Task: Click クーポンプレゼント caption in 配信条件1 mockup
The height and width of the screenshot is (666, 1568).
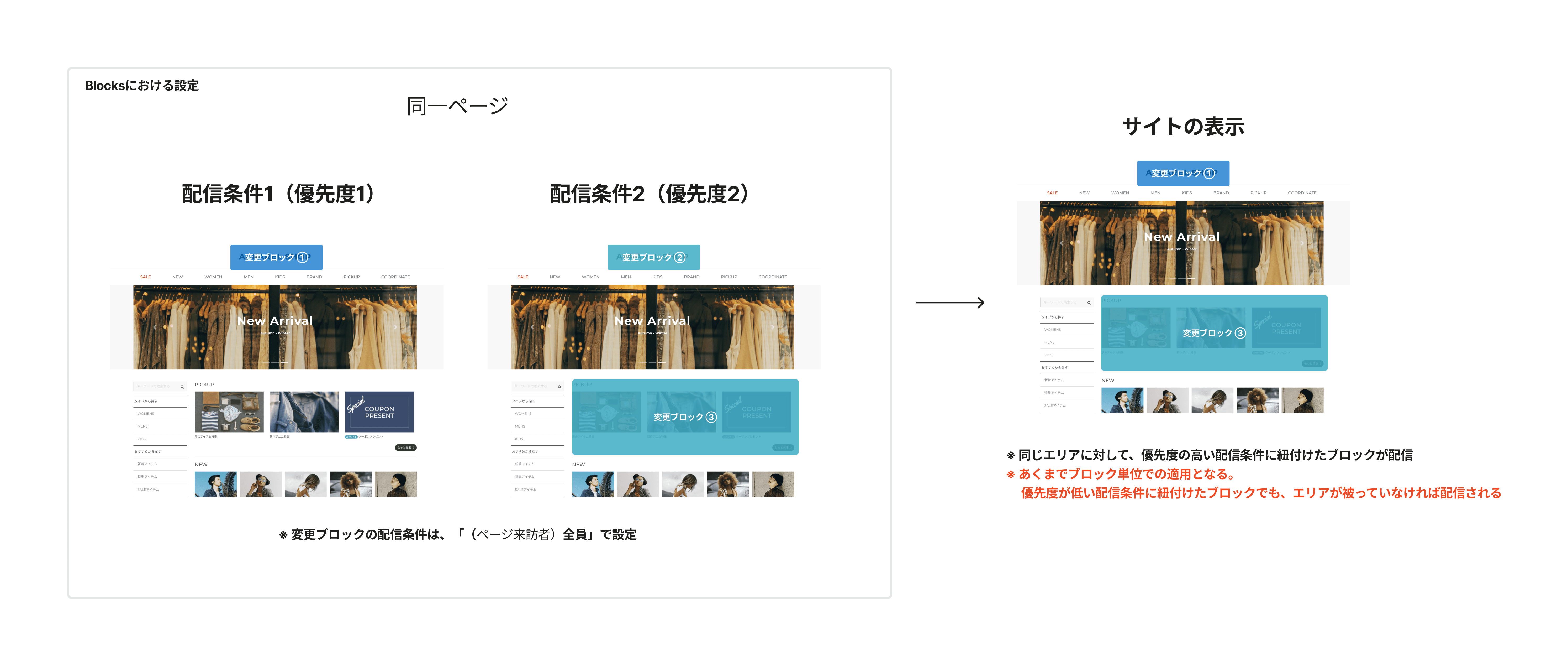Action: pos(371,437)
